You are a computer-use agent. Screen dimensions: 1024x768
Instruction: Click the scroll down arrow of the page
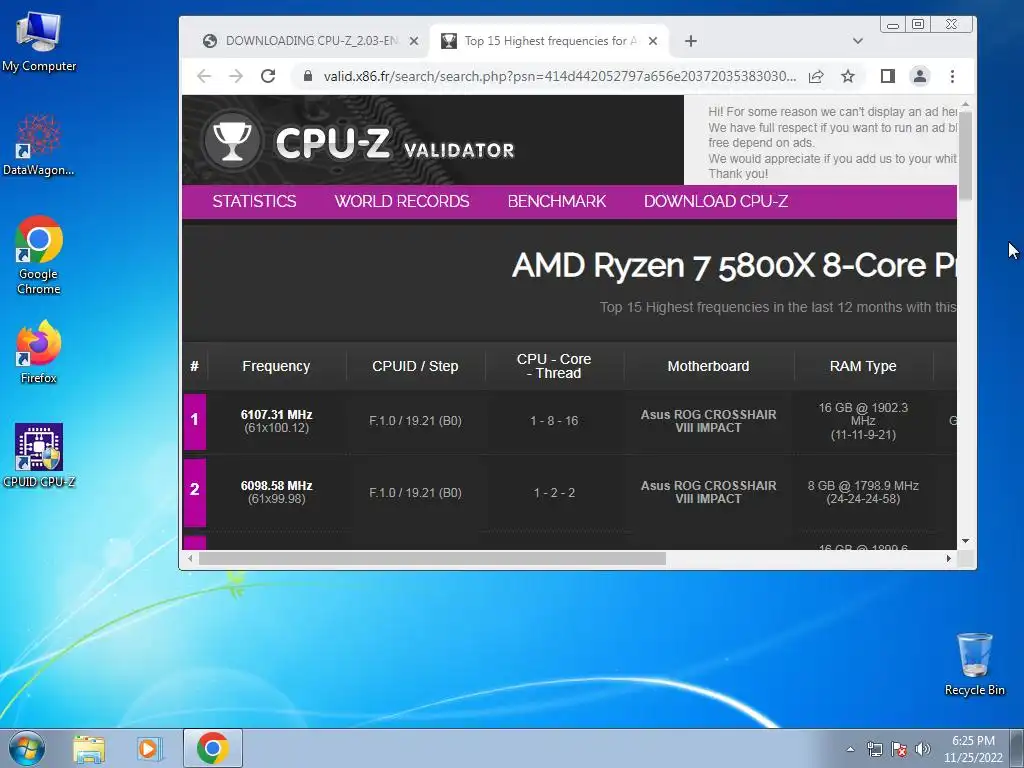click(965, 541)
